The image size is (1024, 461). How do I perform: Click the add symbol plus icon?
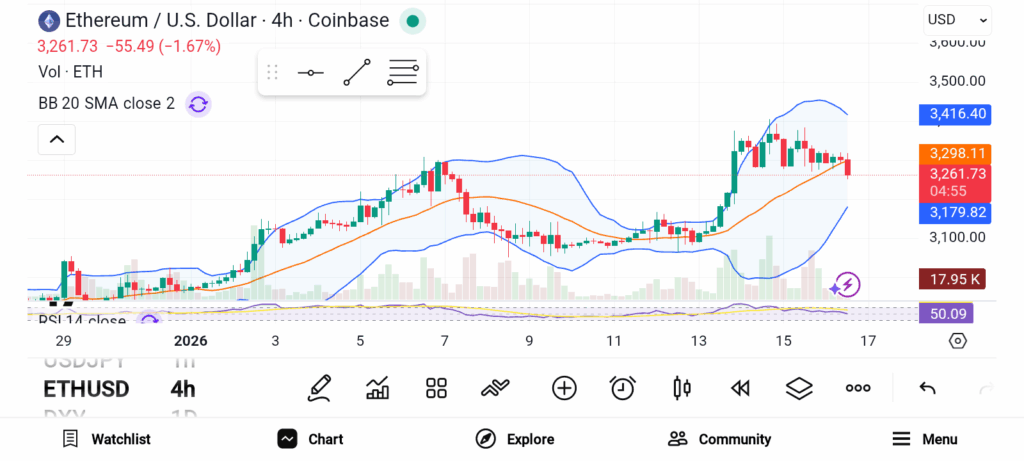coord(564,388)
